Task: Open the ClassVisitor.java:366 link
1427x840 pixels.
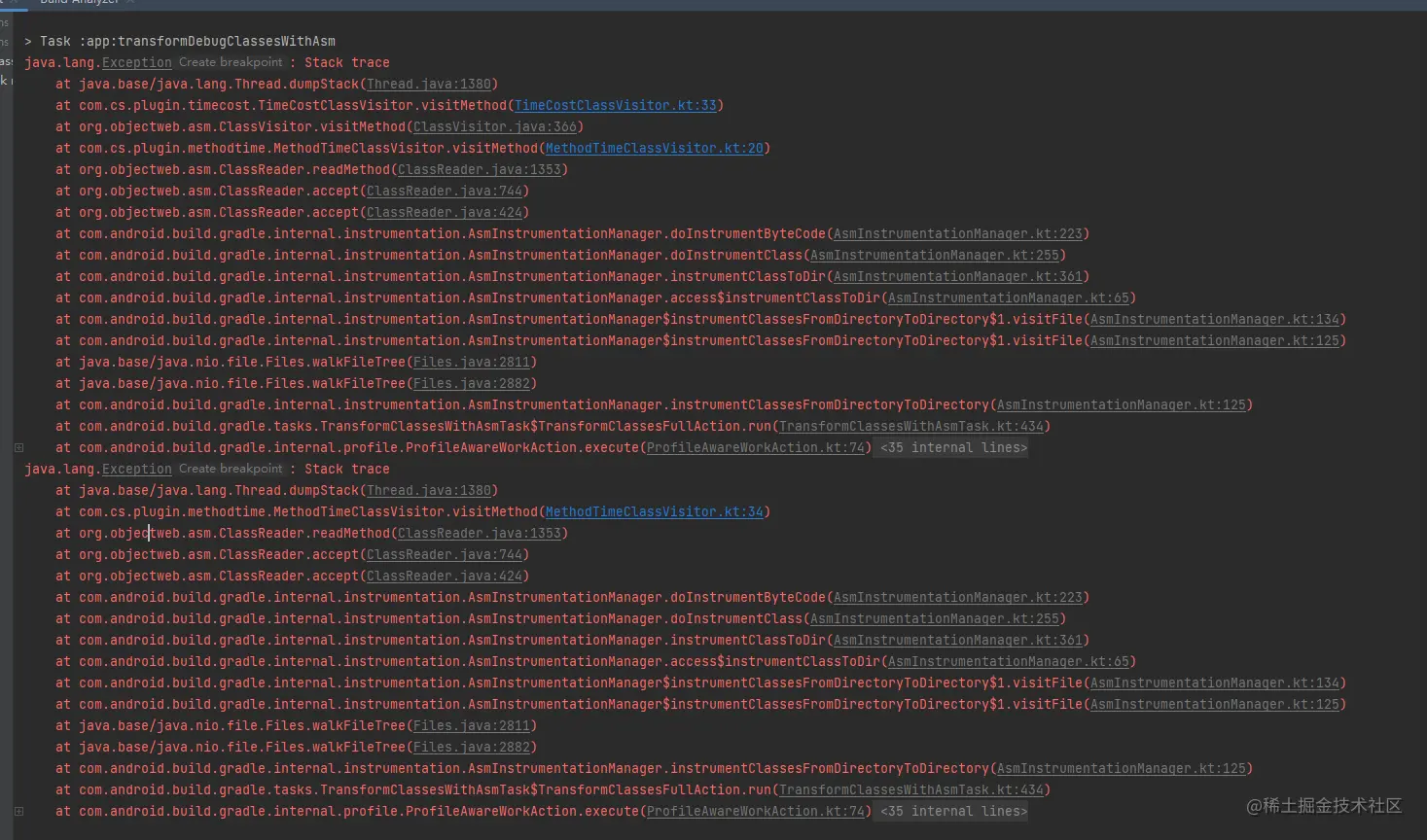Action: (494, 126)
